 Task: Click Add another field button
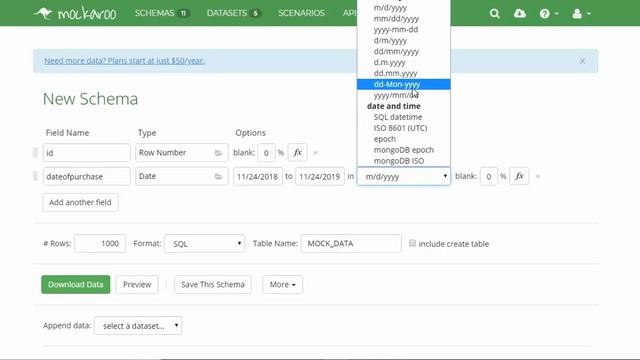pyautogui.click(x=80, y=202)
